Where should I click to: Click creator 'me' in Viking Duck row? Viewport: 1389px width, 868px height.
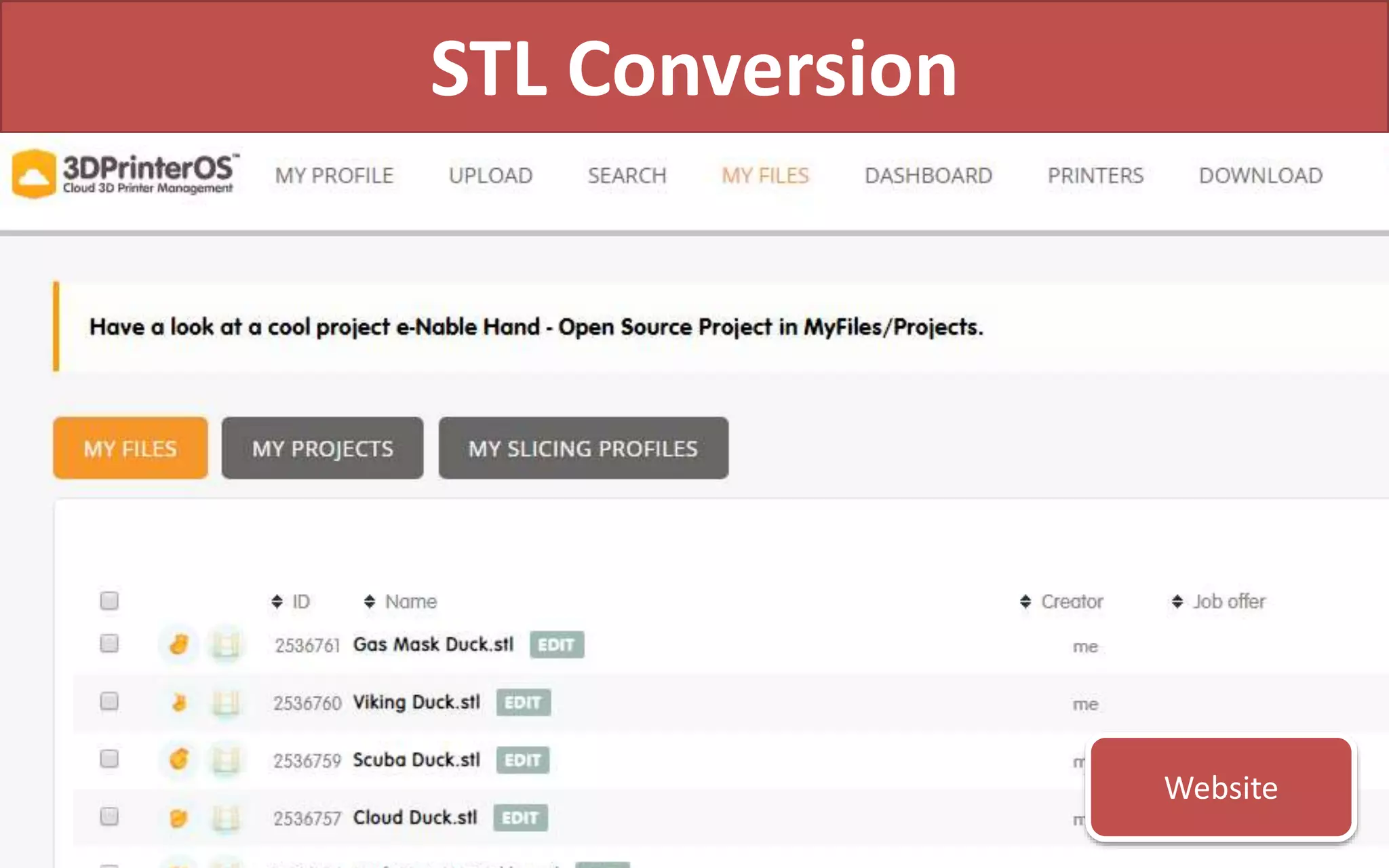tap(1085, 705)
